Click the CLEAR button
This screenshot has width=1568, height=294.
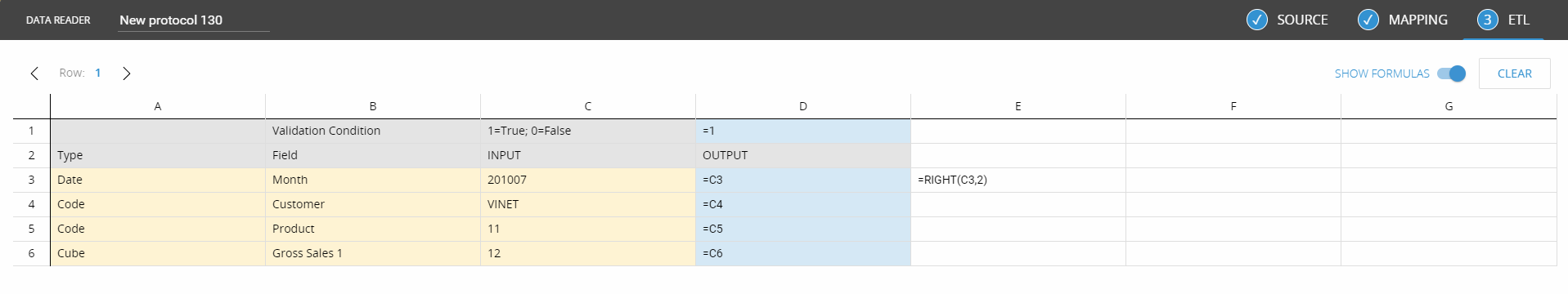pos(1514,73)
